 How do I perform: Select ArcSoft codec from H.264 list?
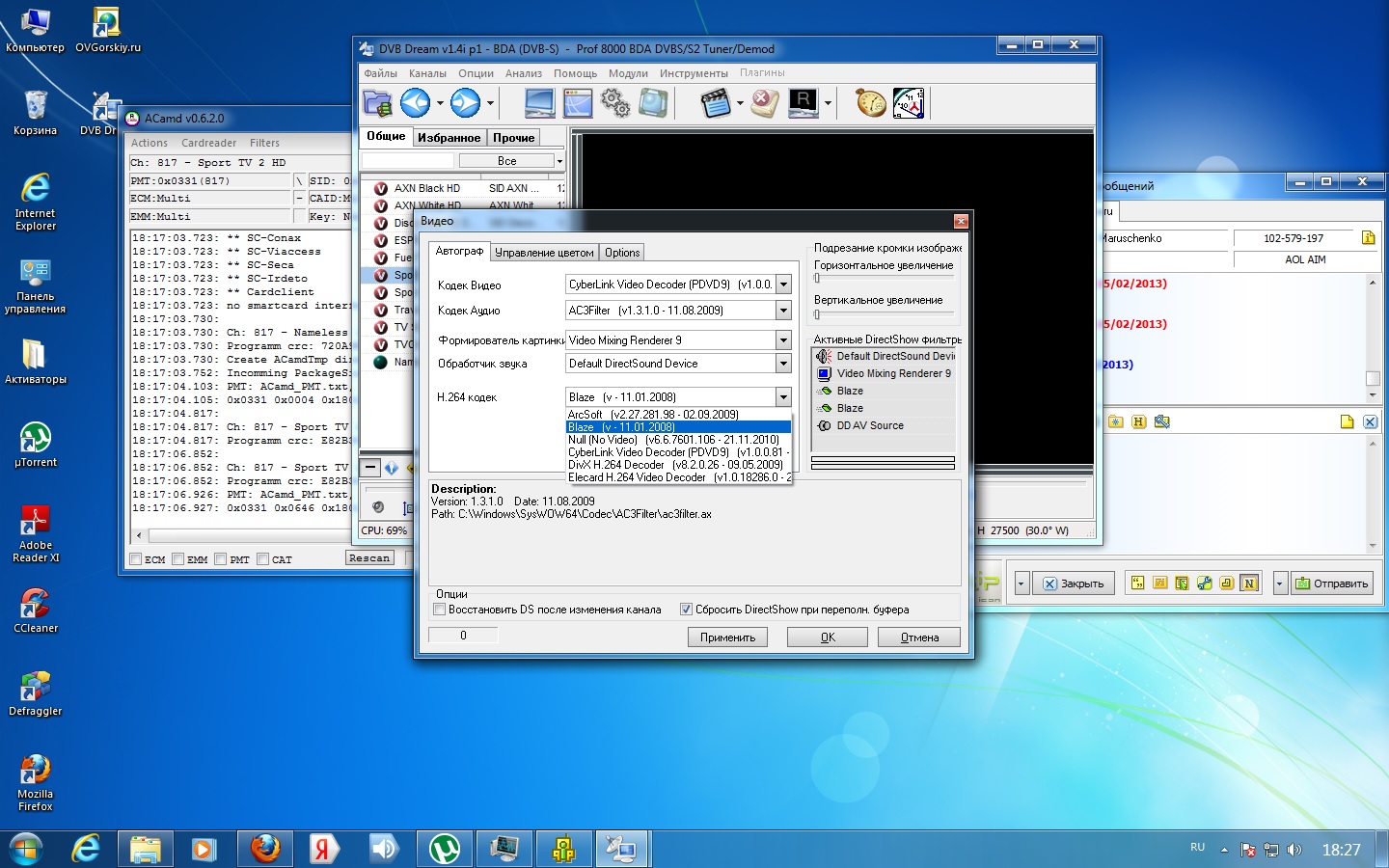tap(678, 415)
